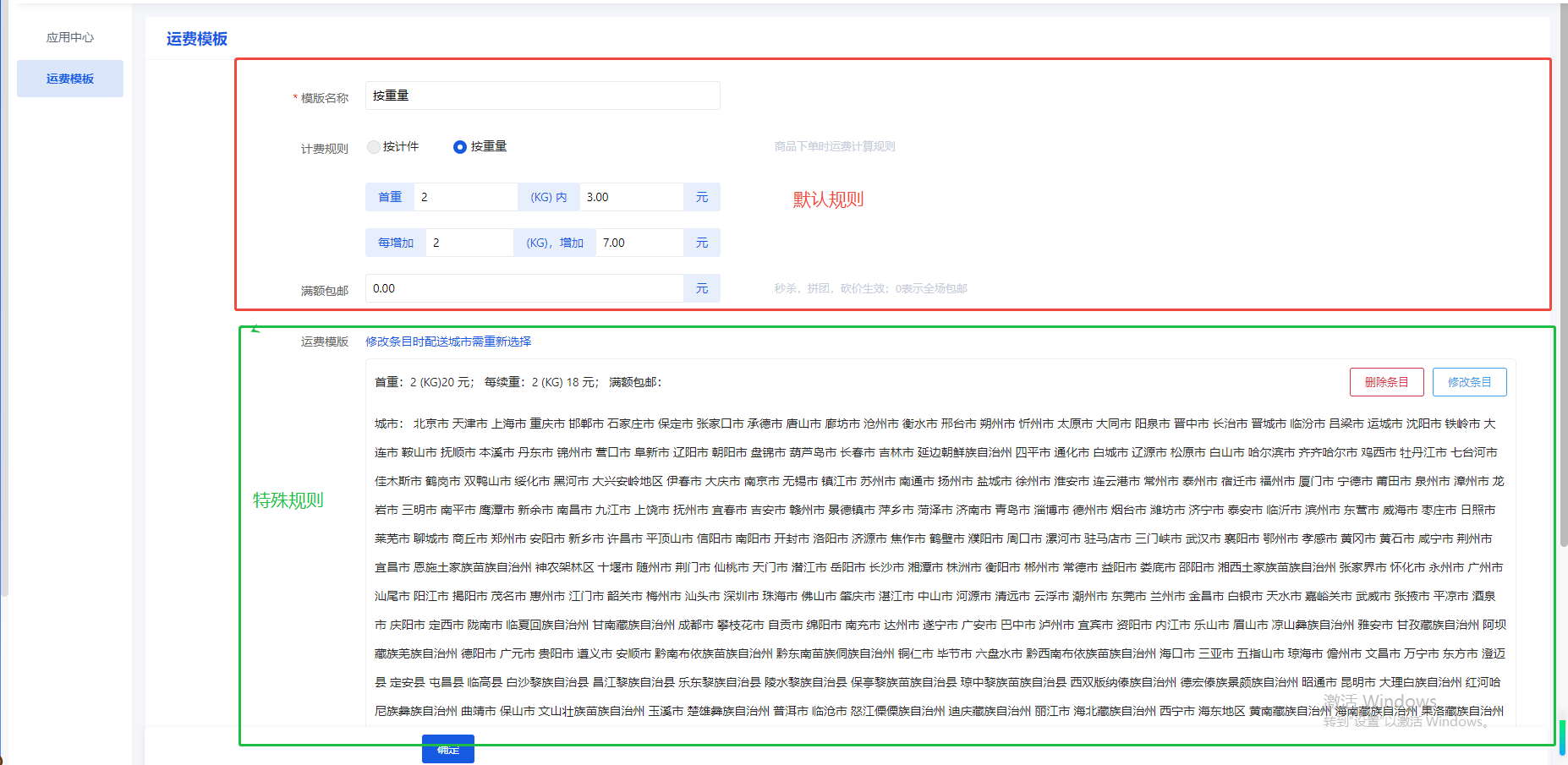Click the 每增加 prefix label
Image resolution: width=1568 pixels, height=765 pixels.
click(x=396, y=243)
